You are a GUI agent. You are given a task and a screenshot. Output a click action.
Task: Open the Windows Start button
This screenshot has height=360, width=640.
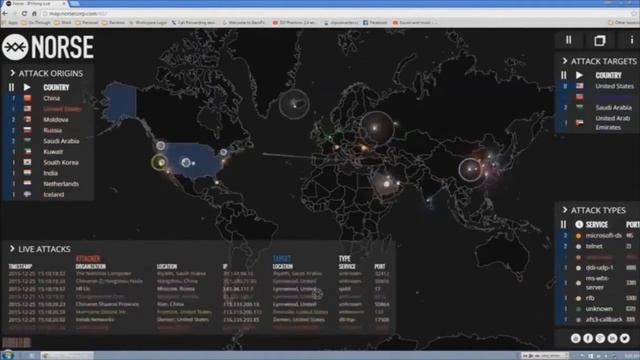(x=7, y=355)
